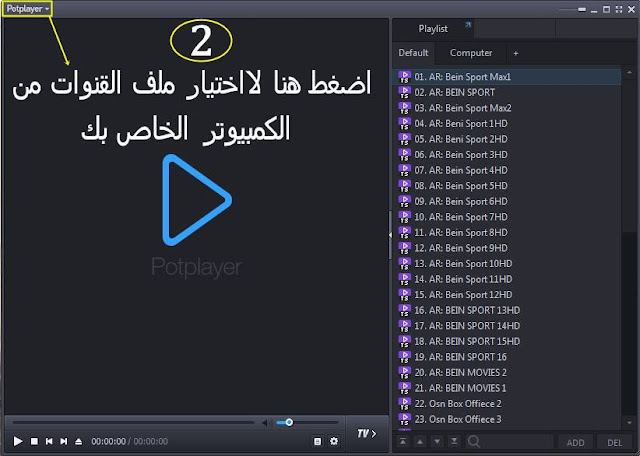This screenshot has width=640, height=456.
Task: Select '20. AR: BEIN MOVIES 2'
Action: pyautogui.click(x=509, y=372)
